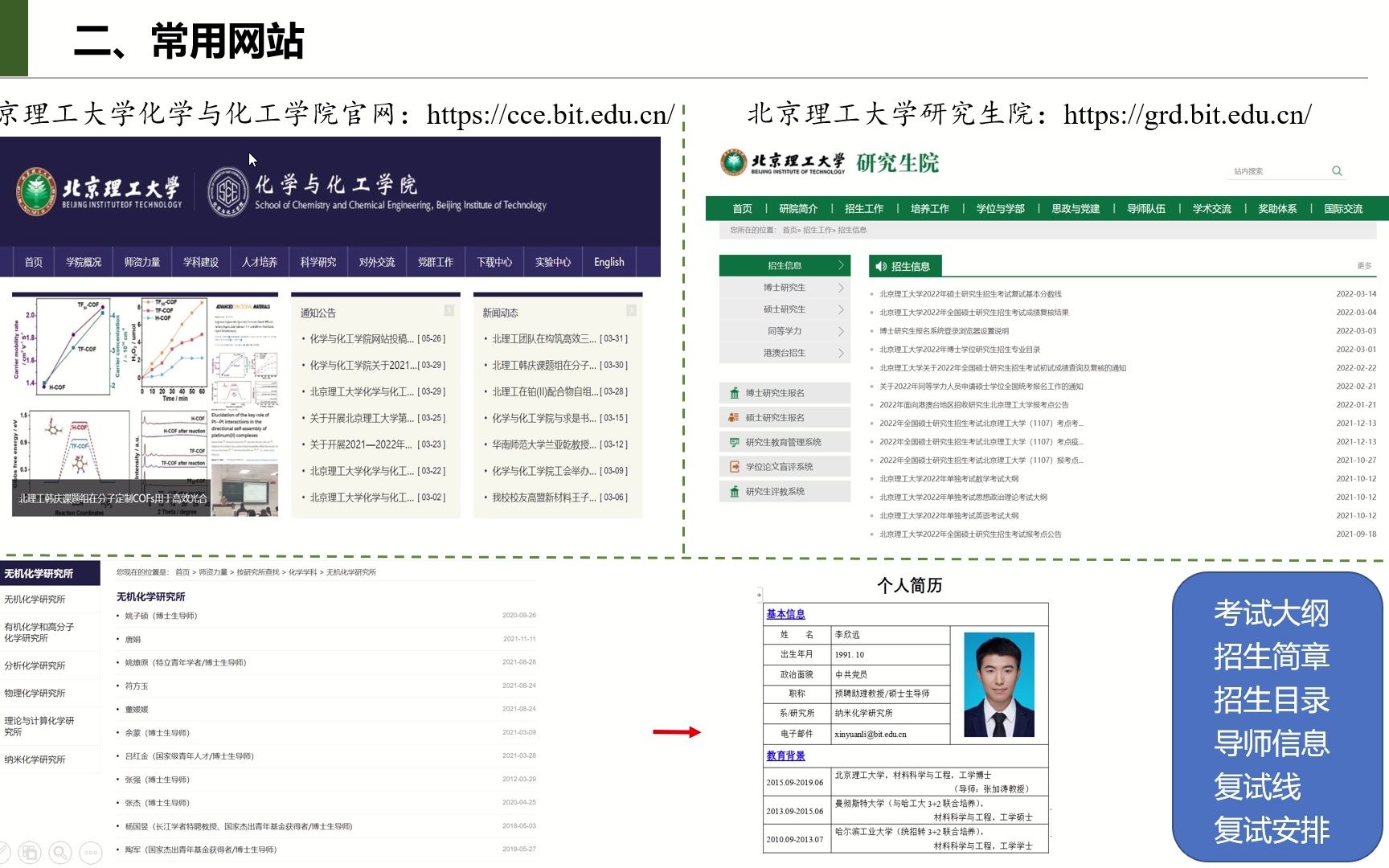
Task: Open news 华南师范大学兰亚乾教授 dated 03-12
Action: 559,444
